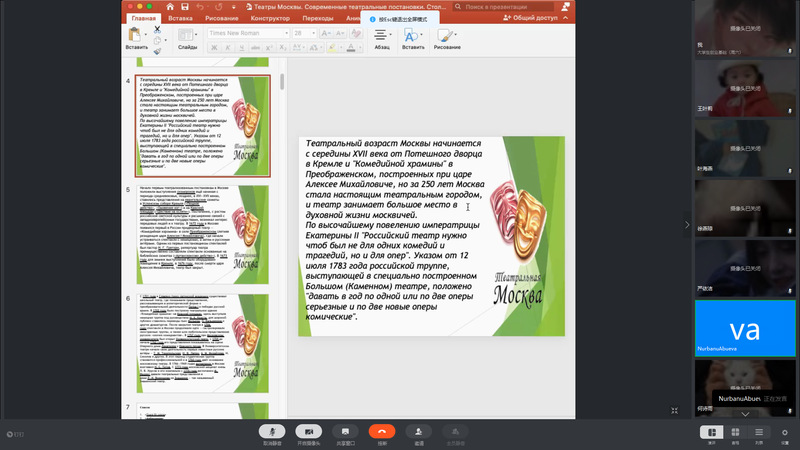Click the Format Painter brush icon
The image size is (800, 450).
point(157,51)
